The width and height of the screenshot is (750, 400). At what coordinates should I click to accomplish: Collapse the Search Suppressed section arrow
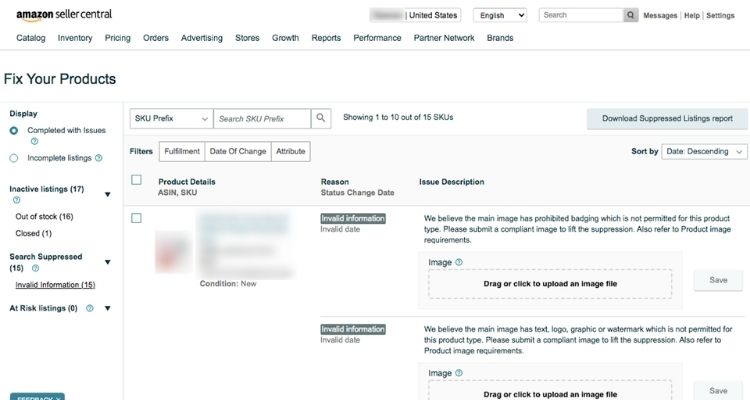point(108,262)
